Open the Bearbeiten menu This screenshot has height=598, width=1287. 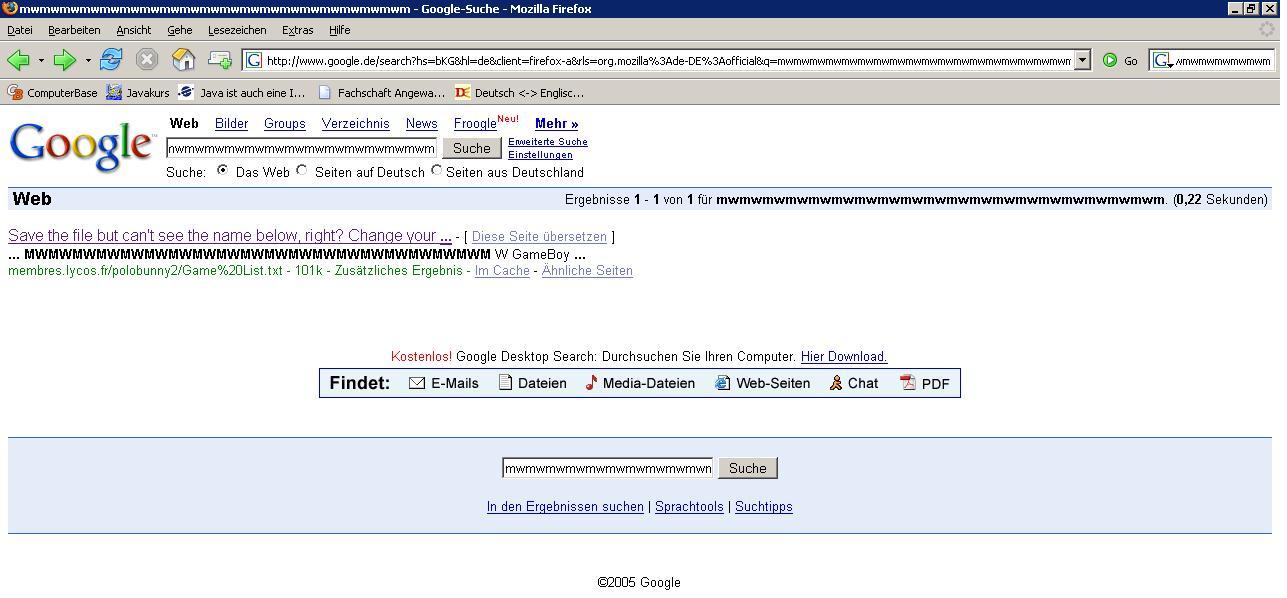pyautogui.click(x=74, y=30)
